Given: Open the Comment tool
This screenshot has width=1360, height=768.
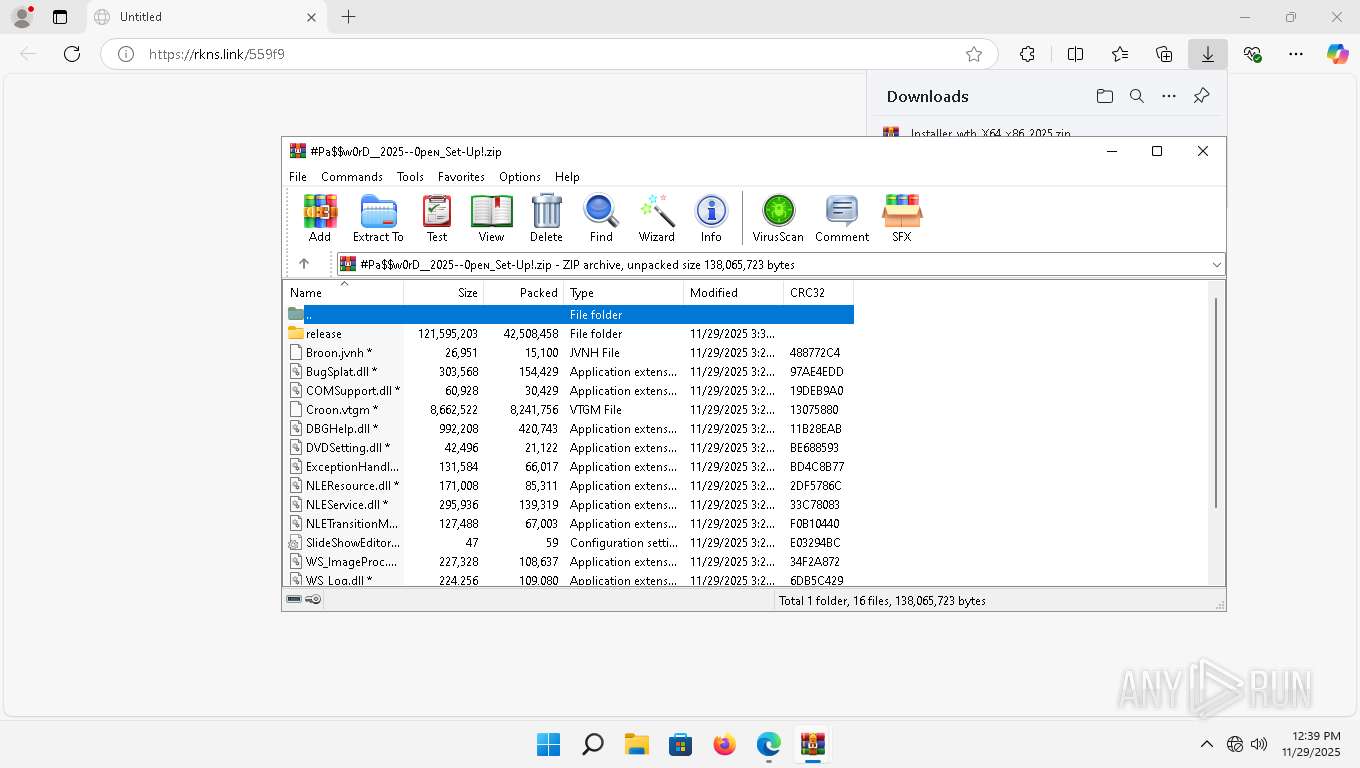Looking at the screenshot, I should coord(842,218).
